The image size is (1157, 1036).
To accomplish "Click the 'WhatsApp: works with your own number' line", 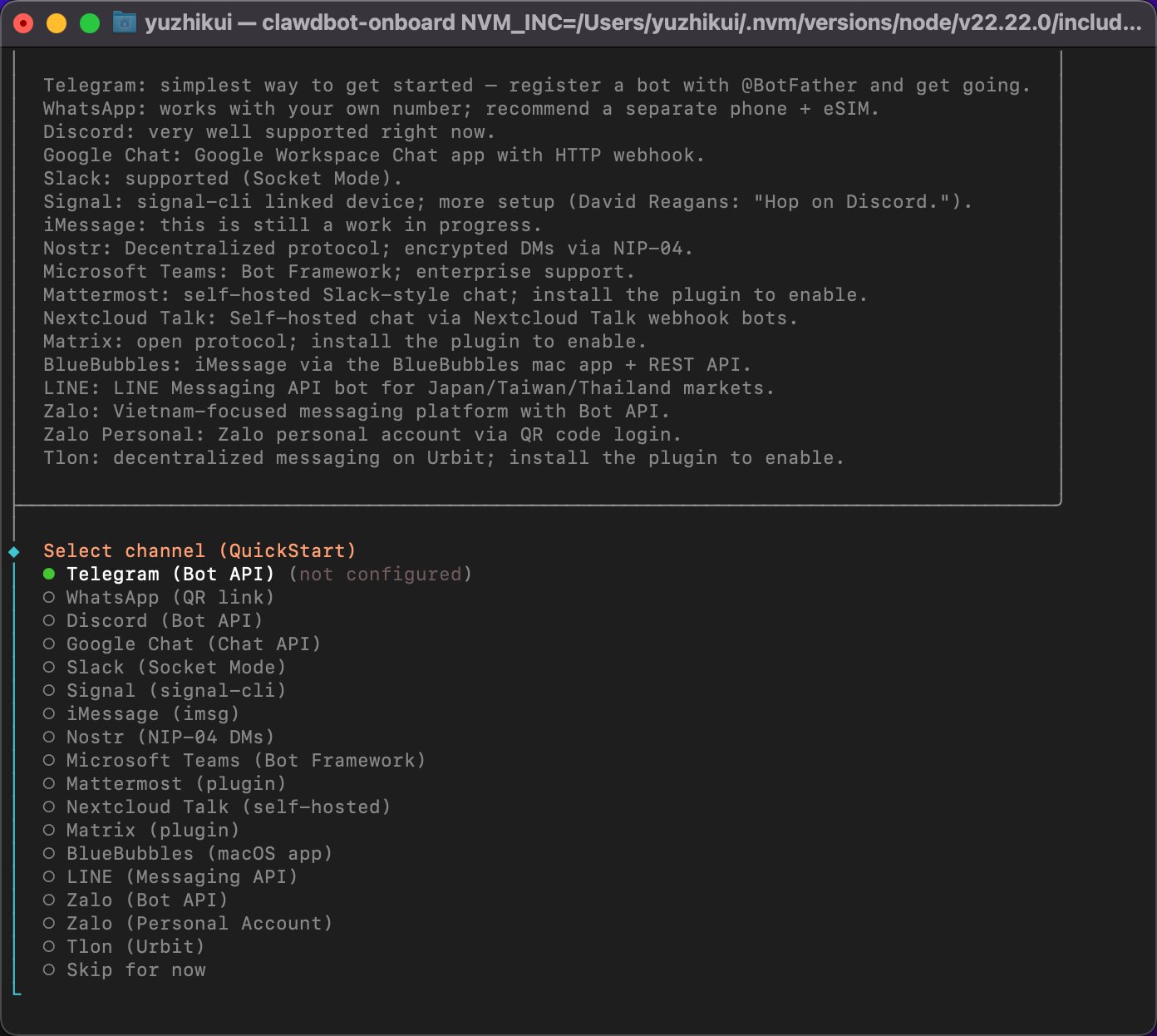I will pos(461,109).
